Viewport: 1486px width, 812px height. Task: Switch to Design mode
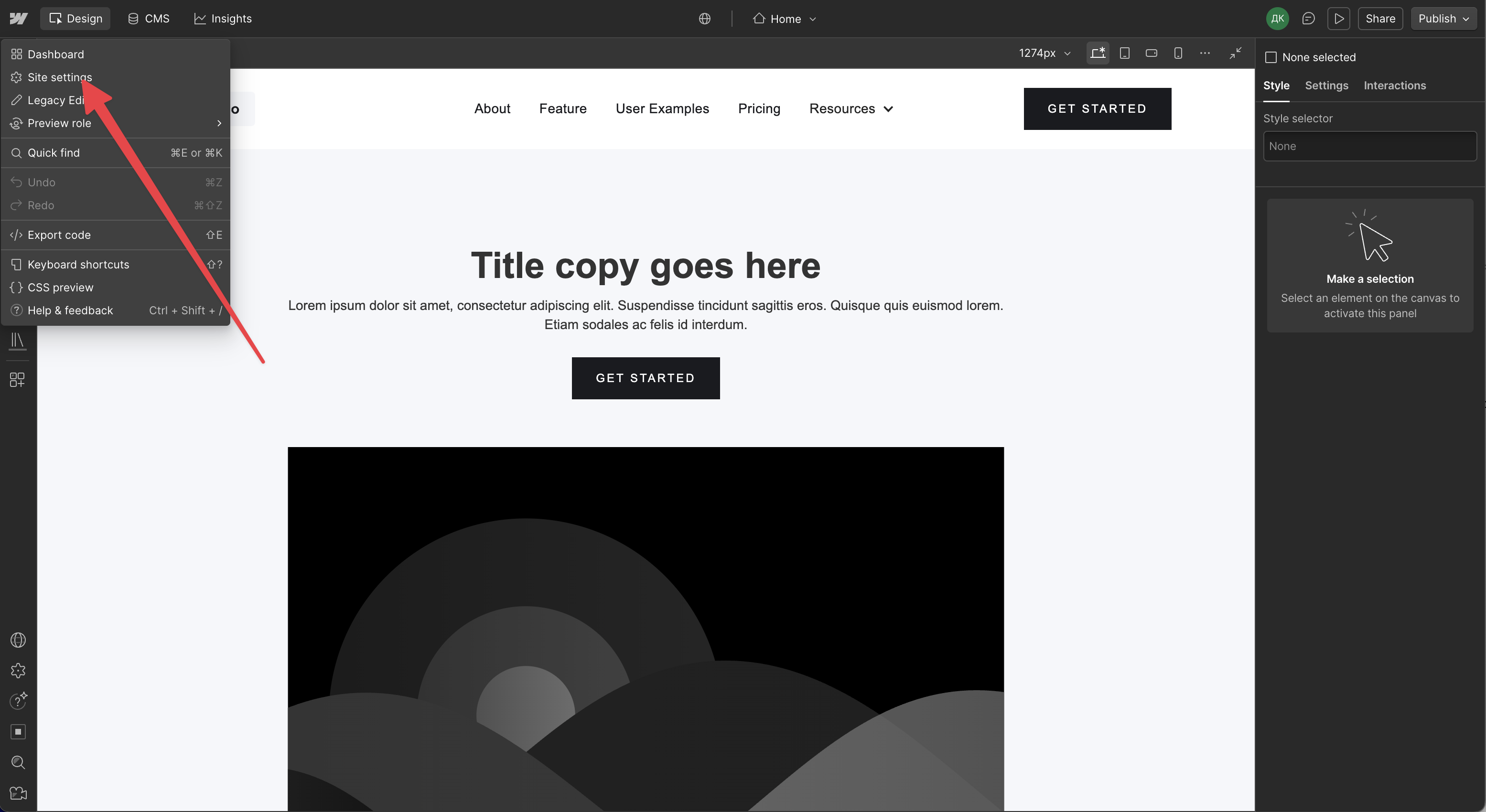coord(75,19)
